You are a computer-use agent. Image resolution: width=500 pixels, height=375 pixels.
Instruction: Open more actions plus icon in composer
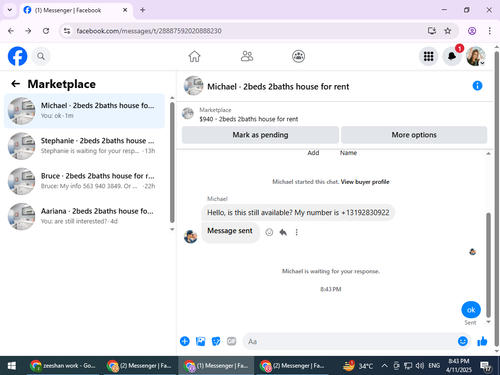pyautogui.click(x=185, y=341)
